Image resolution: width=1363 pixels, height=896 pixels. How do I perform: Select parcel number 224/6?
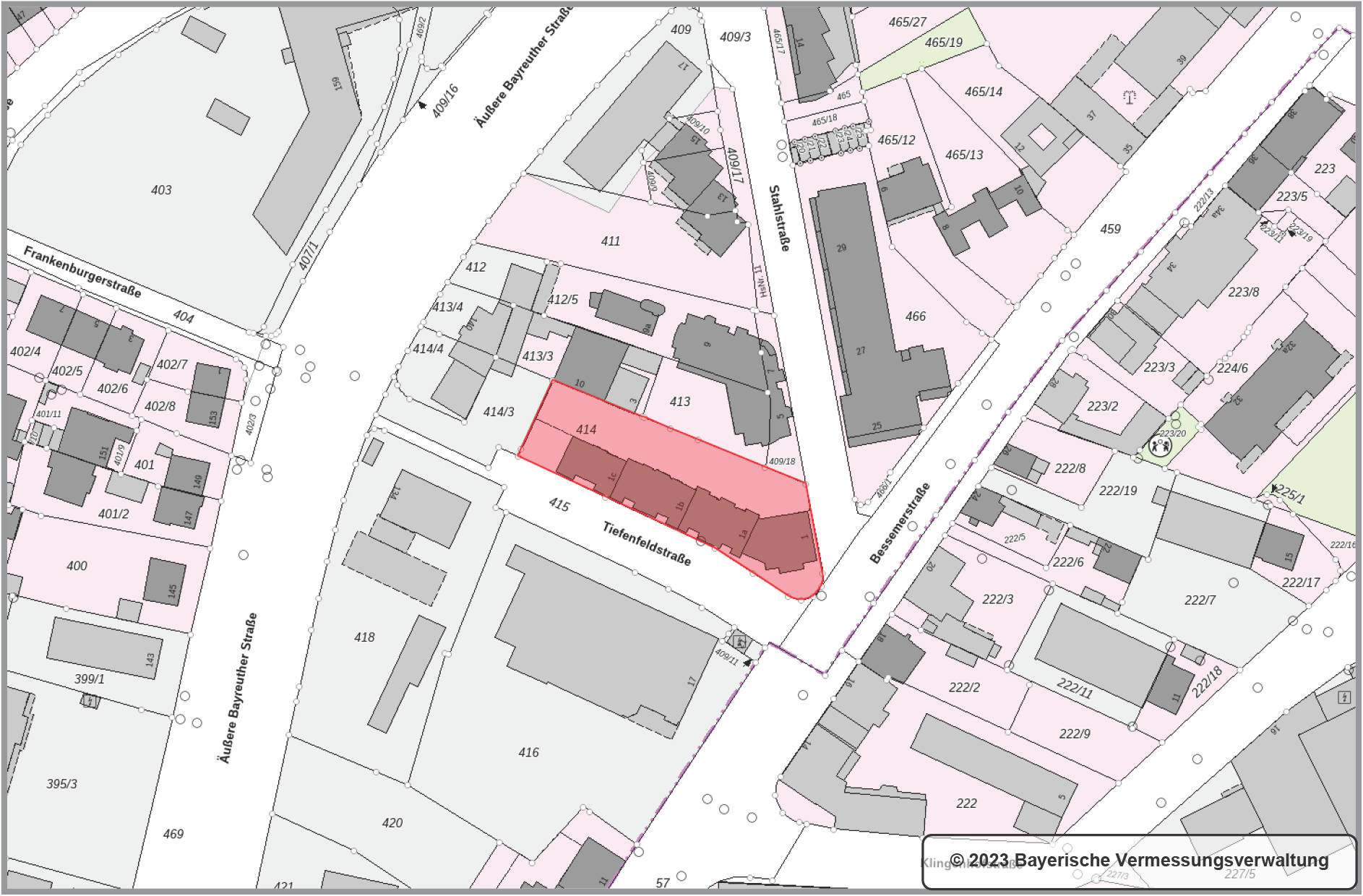click(x=1232, y=368)
